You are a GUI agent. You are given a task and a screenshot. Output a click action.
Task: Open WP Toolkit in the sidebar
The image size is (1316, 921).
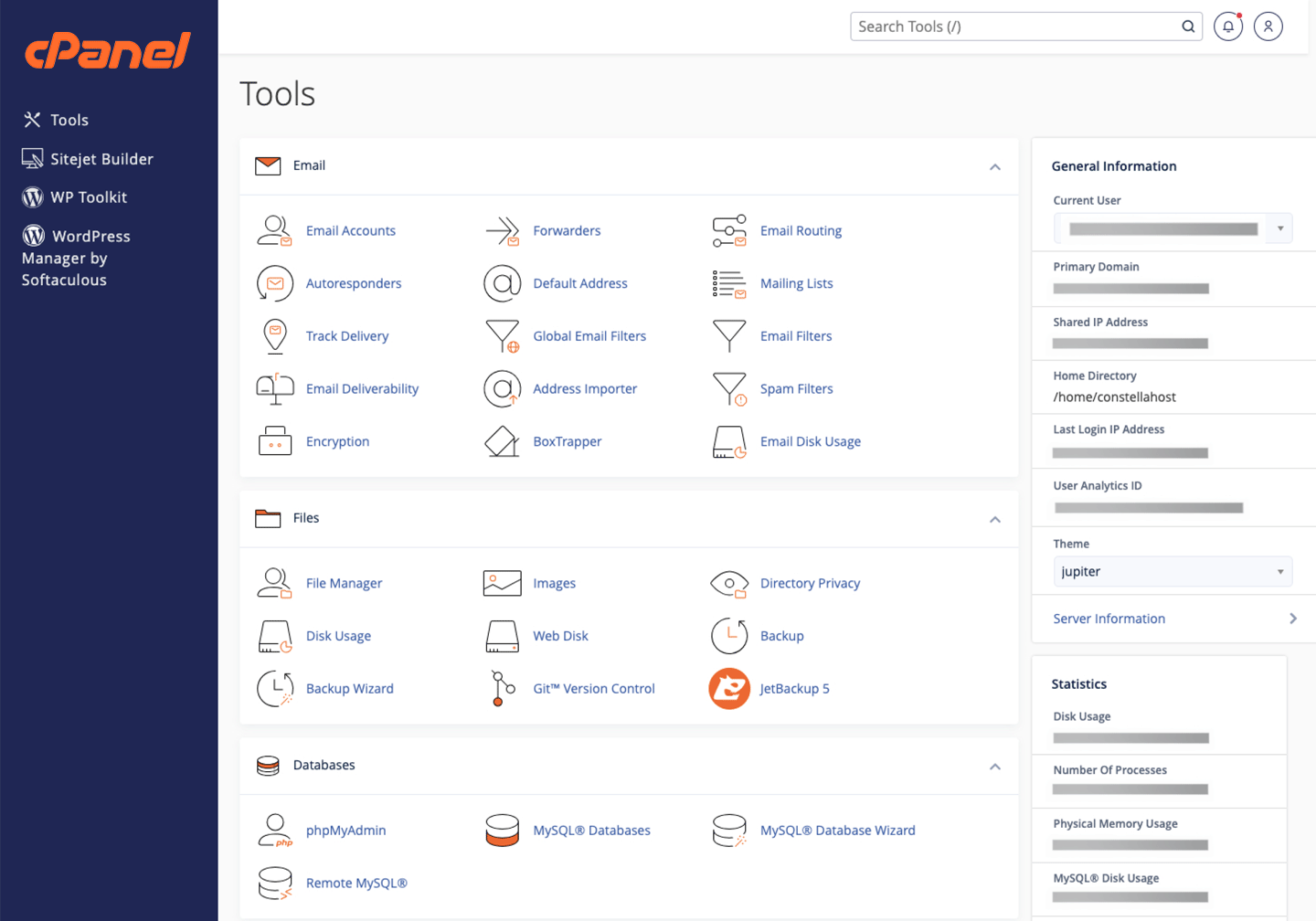tap(75, 197)
